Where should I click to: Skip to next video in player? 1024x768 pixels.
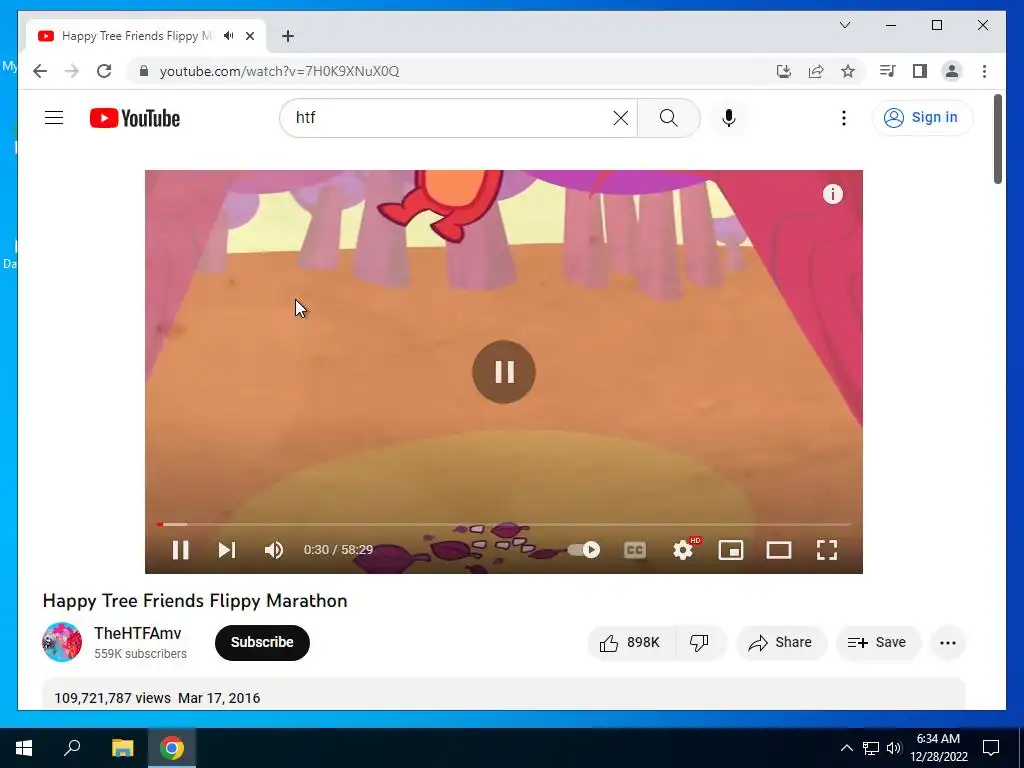tap(227, 550)
